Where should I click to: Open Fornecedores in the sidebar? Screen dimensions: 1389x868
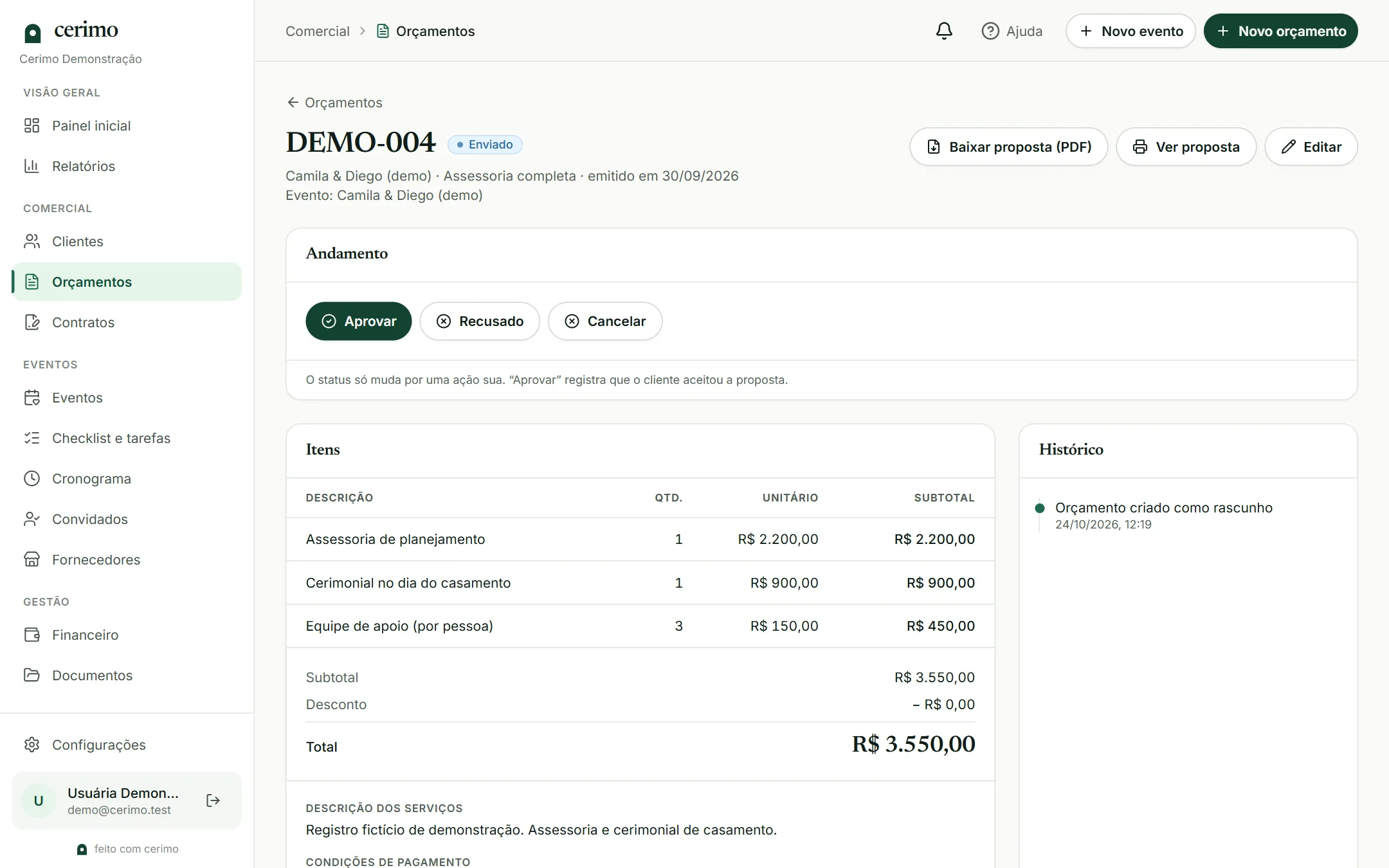(127, 560)
